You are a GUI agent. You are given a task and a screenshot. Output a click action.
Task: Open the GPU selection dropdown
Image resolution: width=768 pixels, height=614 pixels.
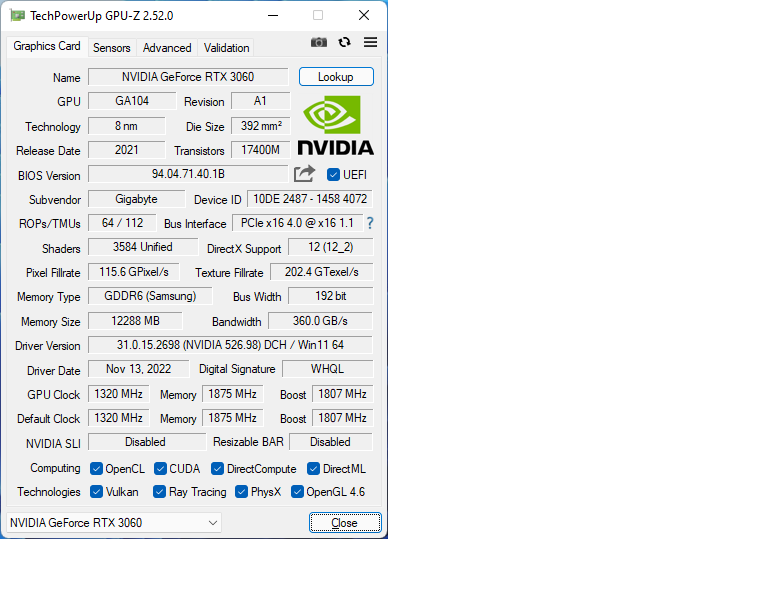tap(114, 523)
